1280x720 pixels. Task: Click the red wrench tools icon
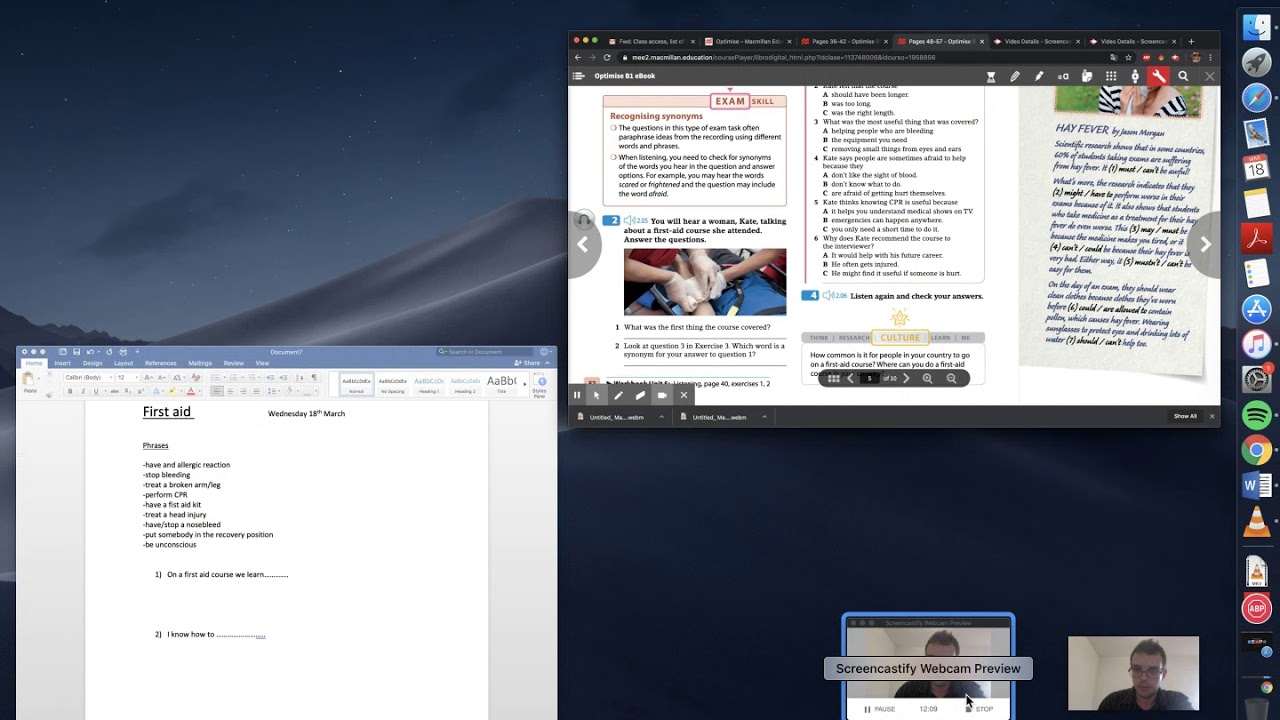(x=1158, y=76)
